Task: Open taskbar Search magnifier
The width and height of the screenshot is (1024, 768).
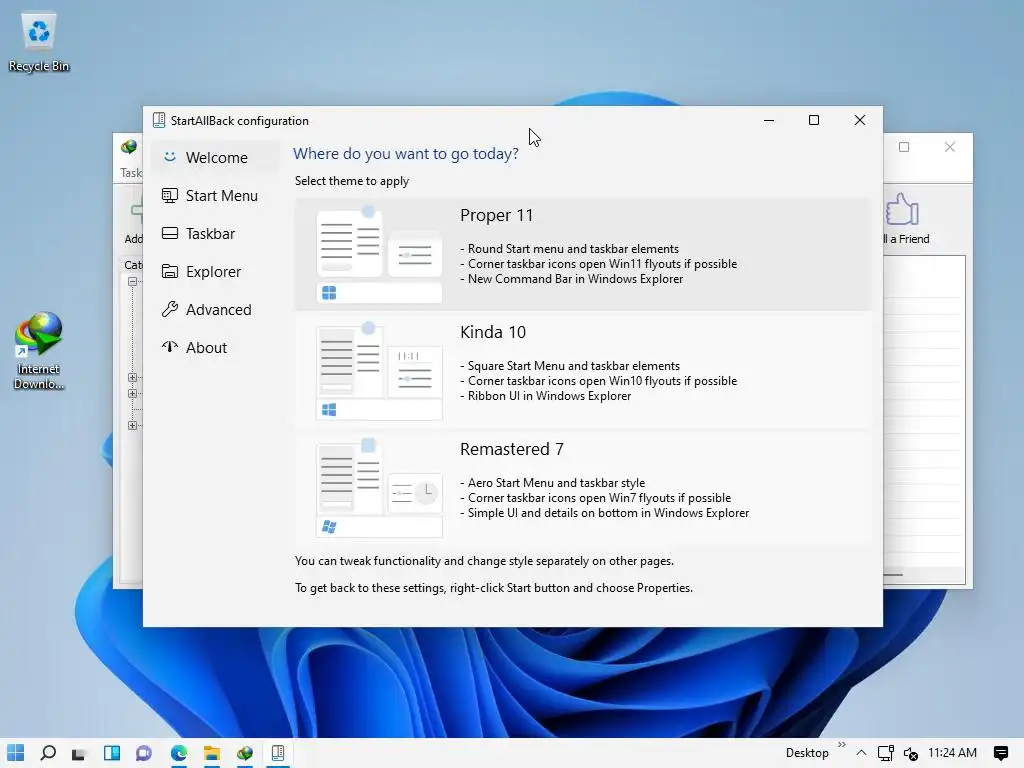Action: tap(48, 753)
